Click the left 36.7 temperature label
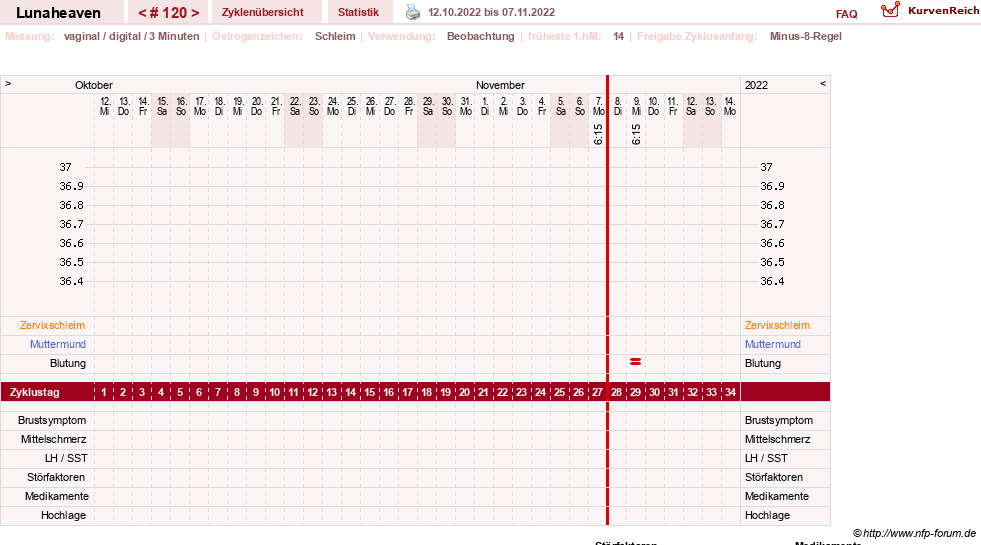Screen dimensions: 981x545 [x=71, y=224]
